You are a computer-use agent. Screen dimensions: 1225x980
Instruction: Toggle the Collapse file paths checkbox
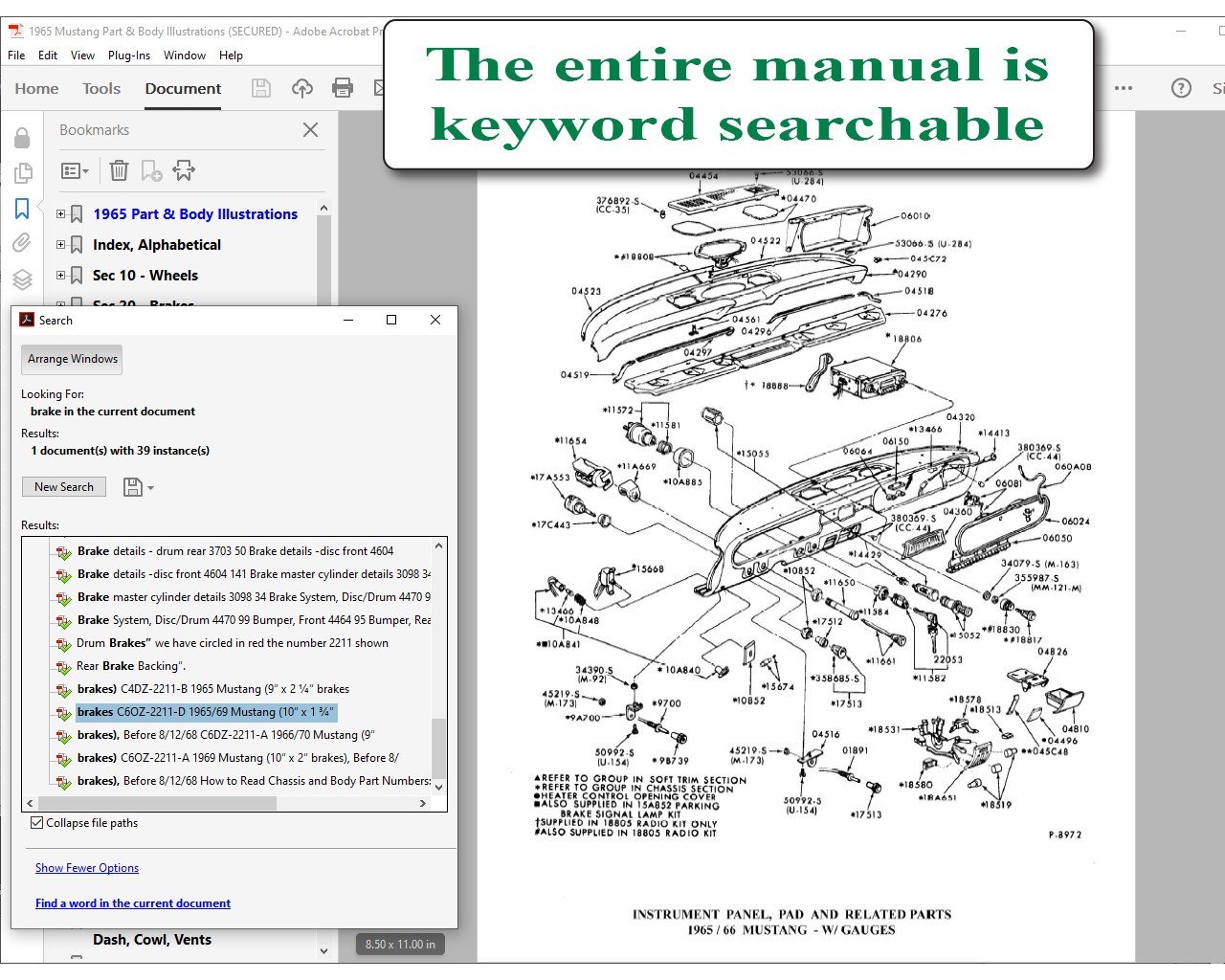pyautogui.click(x=36, y=822)
